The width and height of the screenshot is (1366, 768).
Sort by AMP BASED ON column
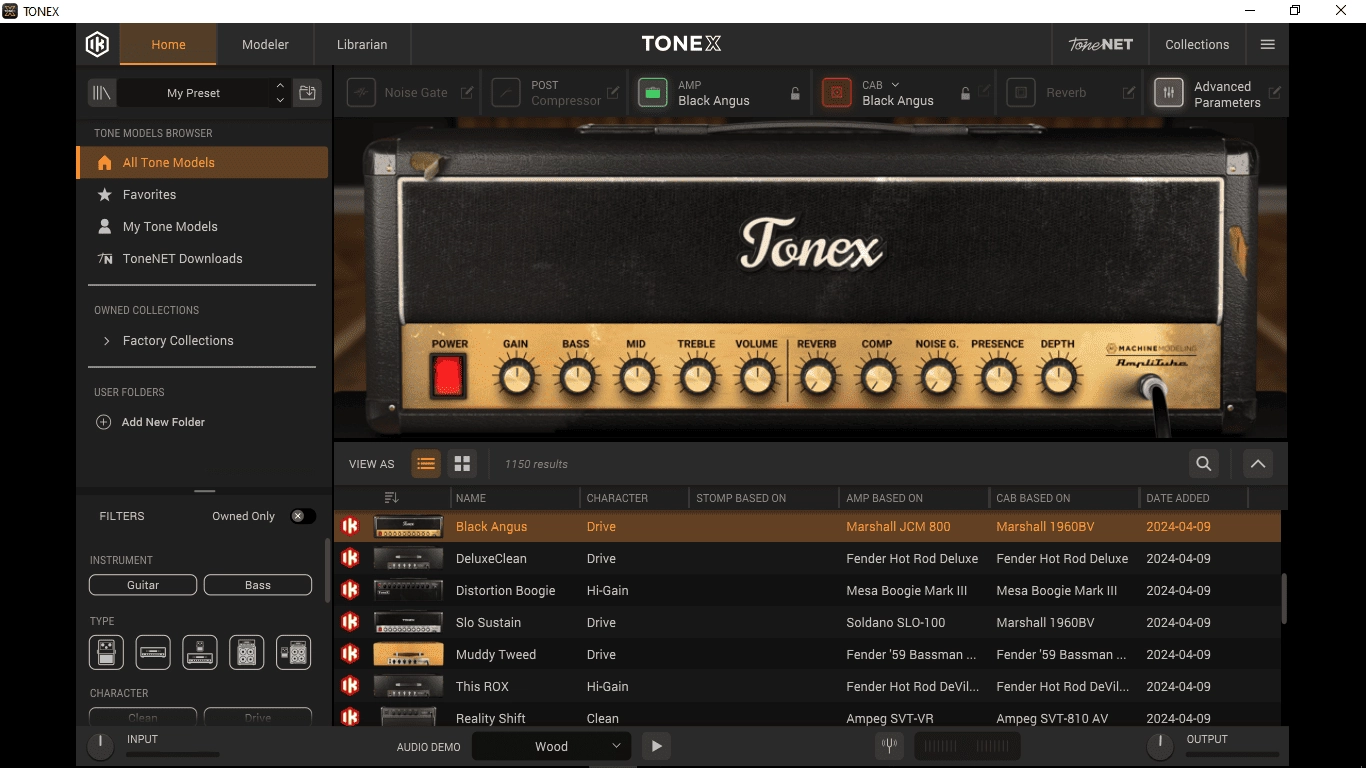(885, 498)
